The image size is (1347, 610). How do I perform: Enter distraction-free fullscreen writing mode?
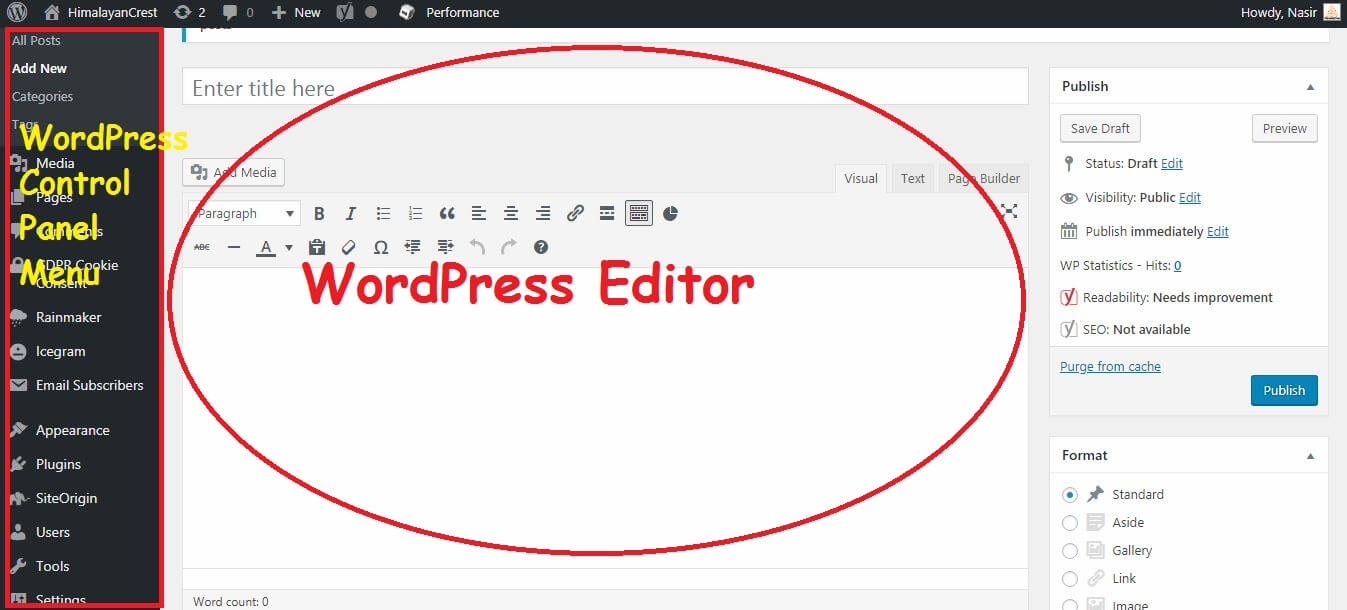point(1009,211)
